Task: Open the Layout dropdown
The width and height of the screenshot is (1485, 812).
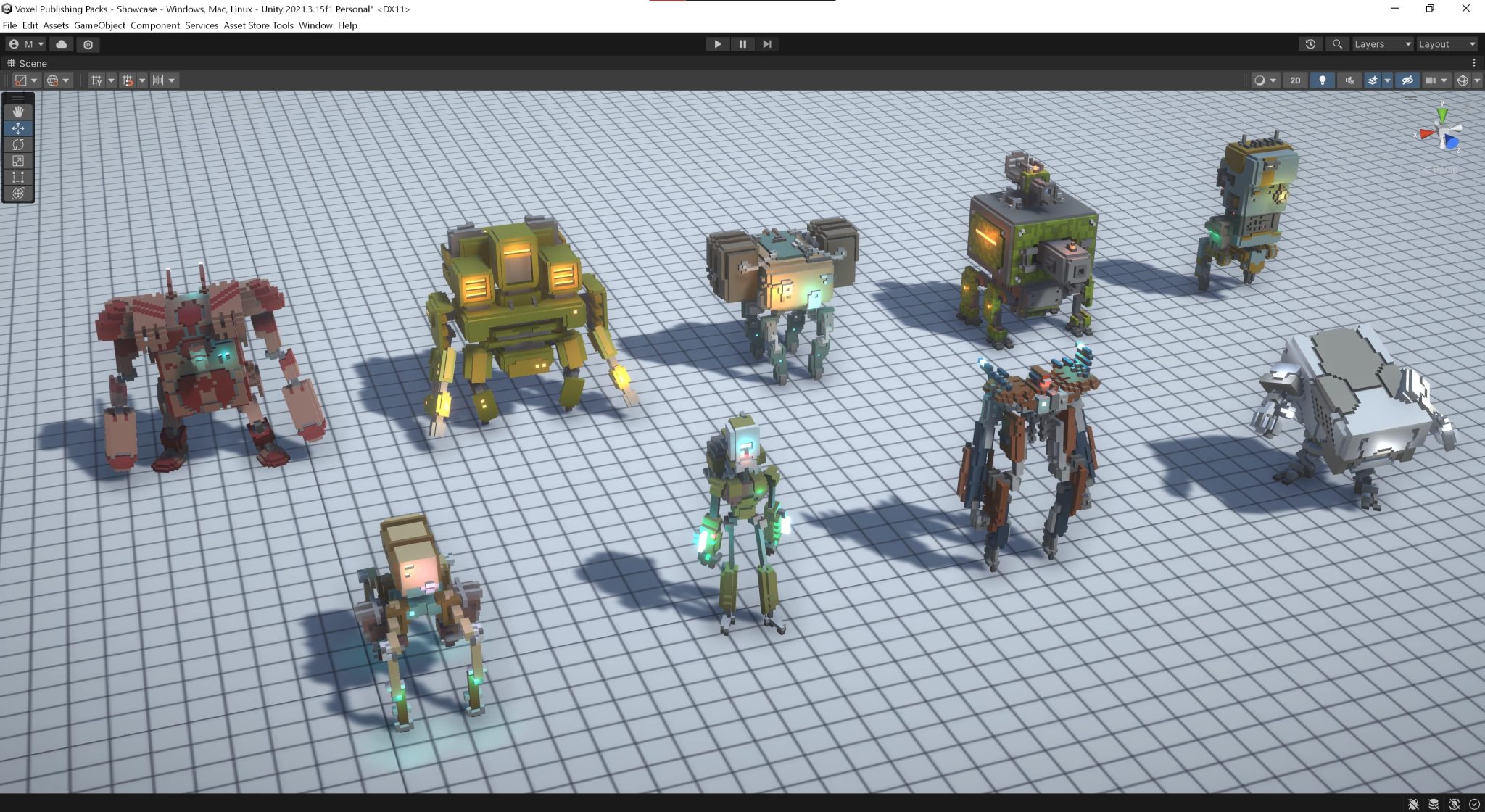Action: [1444, 44]
